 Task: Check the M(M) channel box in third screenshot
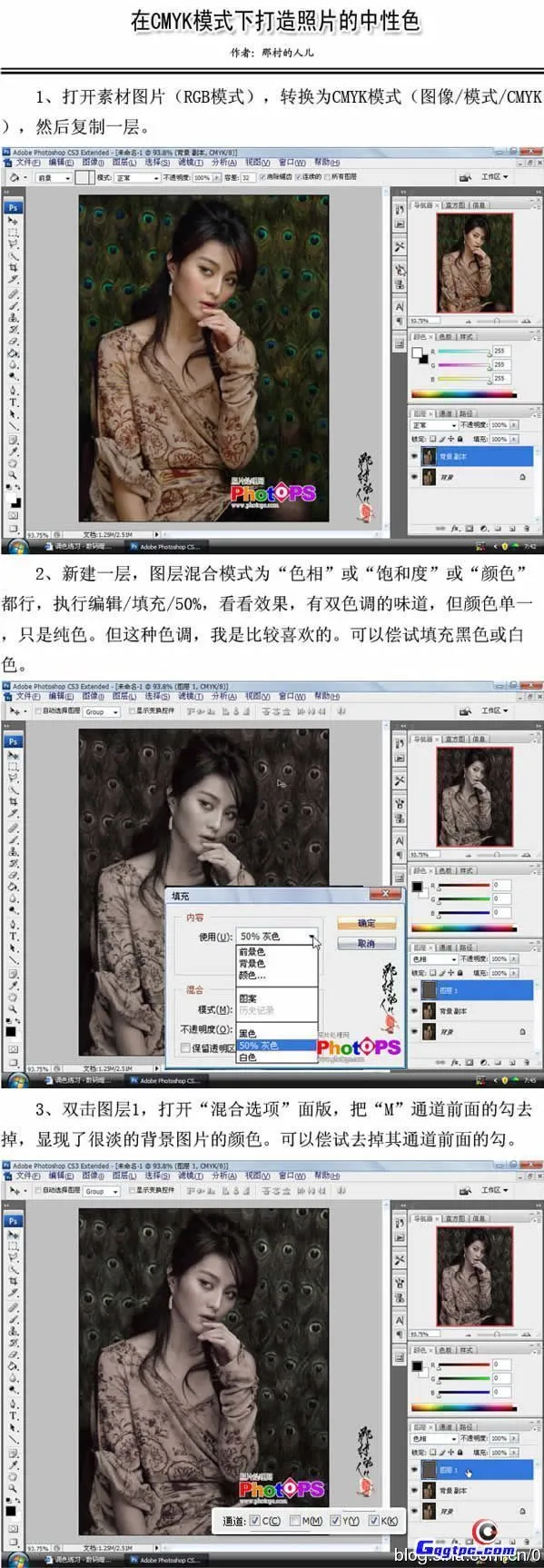(x=295, y=1520)
